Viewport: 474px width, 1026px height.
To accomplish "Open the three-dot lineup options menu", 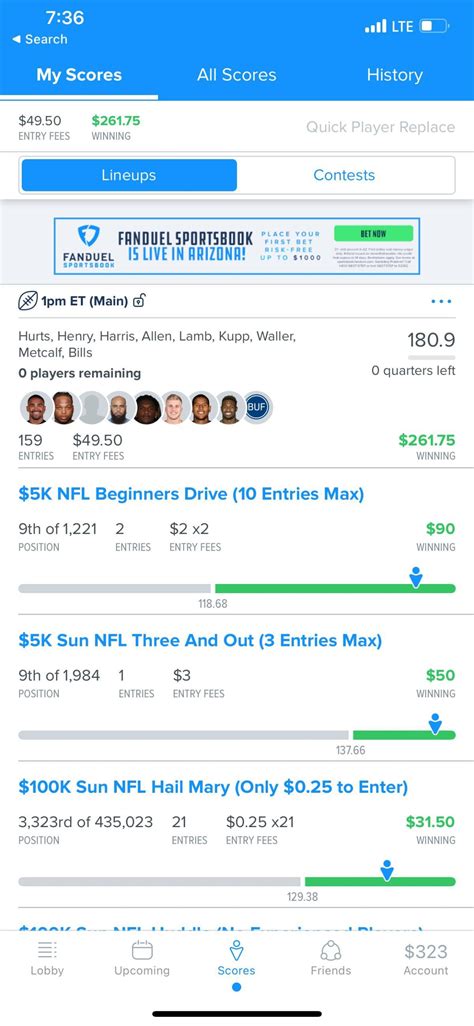I will (441, 302).
